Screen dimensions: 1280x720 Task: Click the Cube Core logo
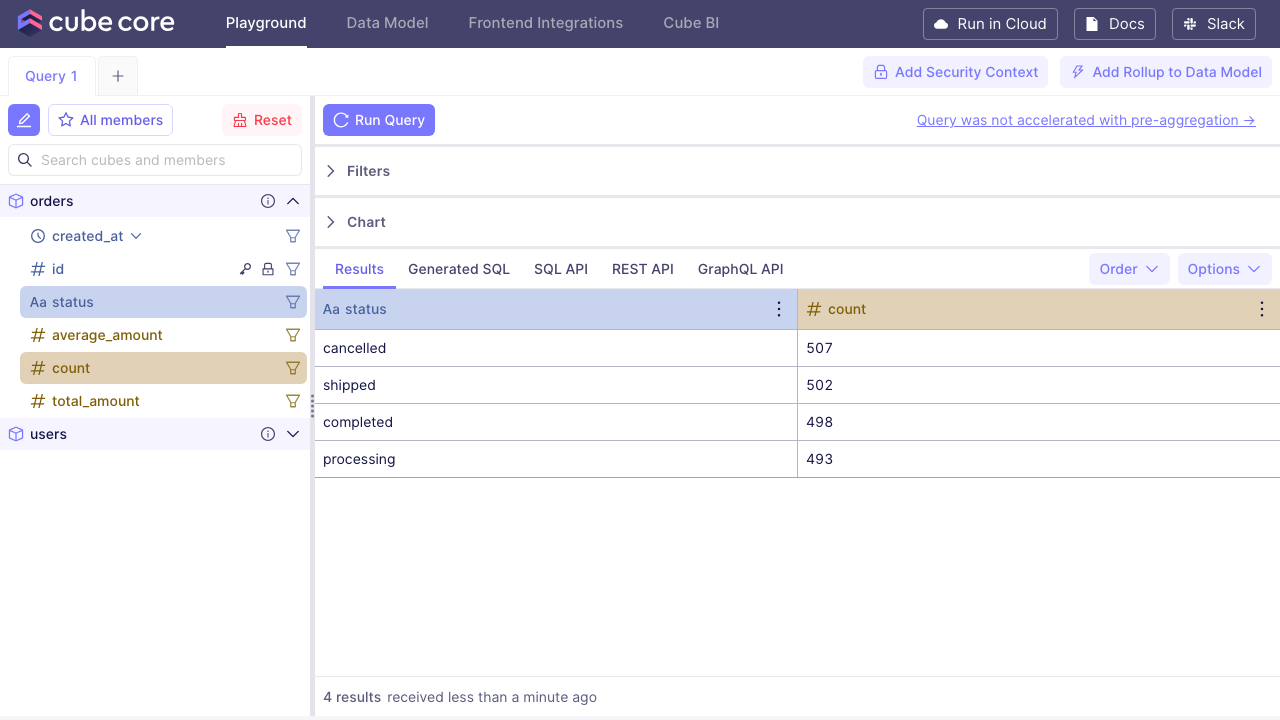click(96, 23)
